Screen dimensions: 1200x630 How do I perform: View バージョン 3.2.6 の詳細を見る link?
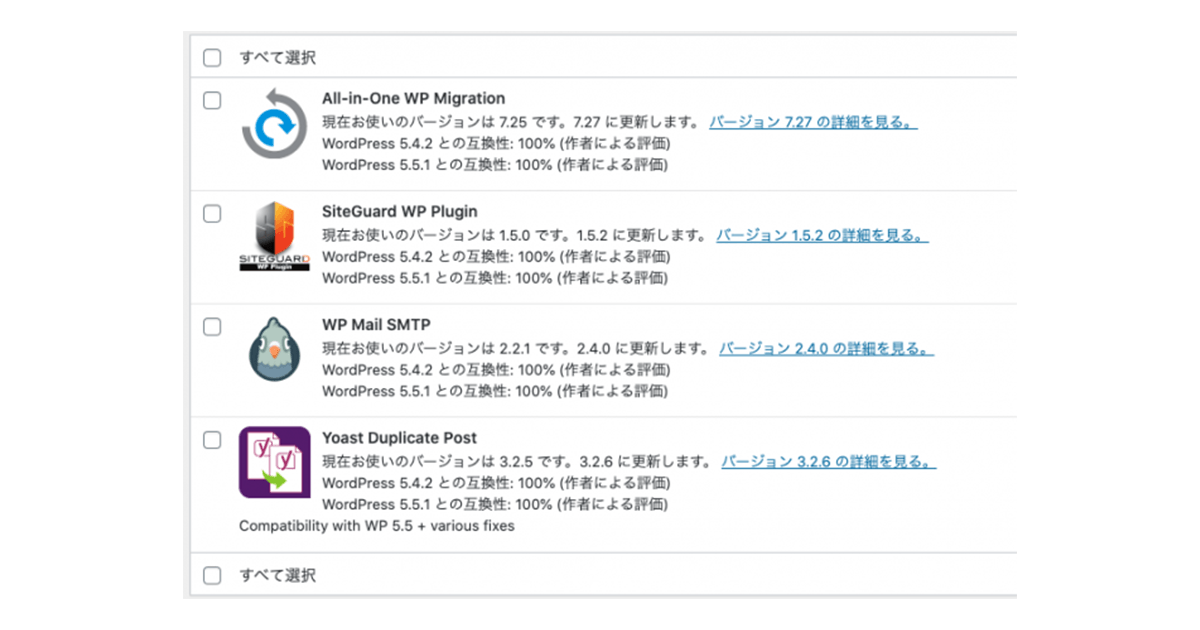click(x=829, y=462)
